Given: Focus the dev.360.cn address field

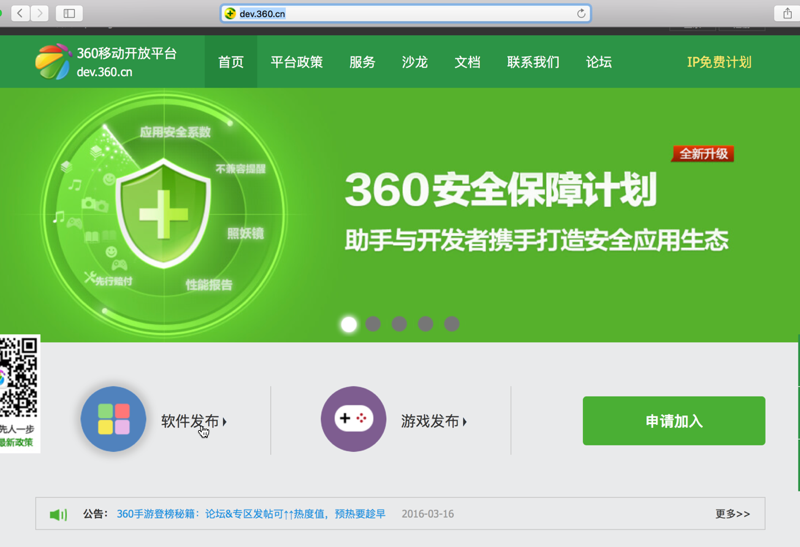Looking at the screenshot, I should click(406, 14).
